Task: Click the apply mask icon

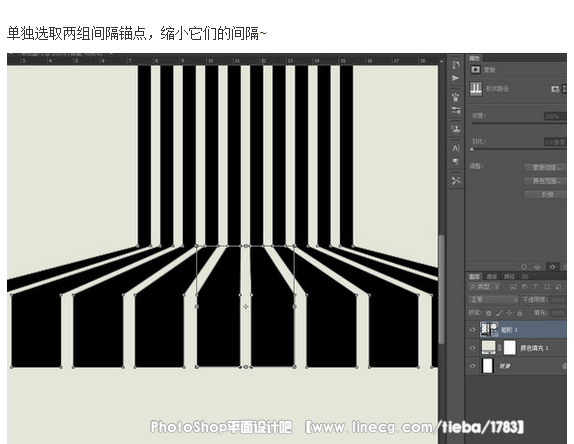Action: (537, 267)
